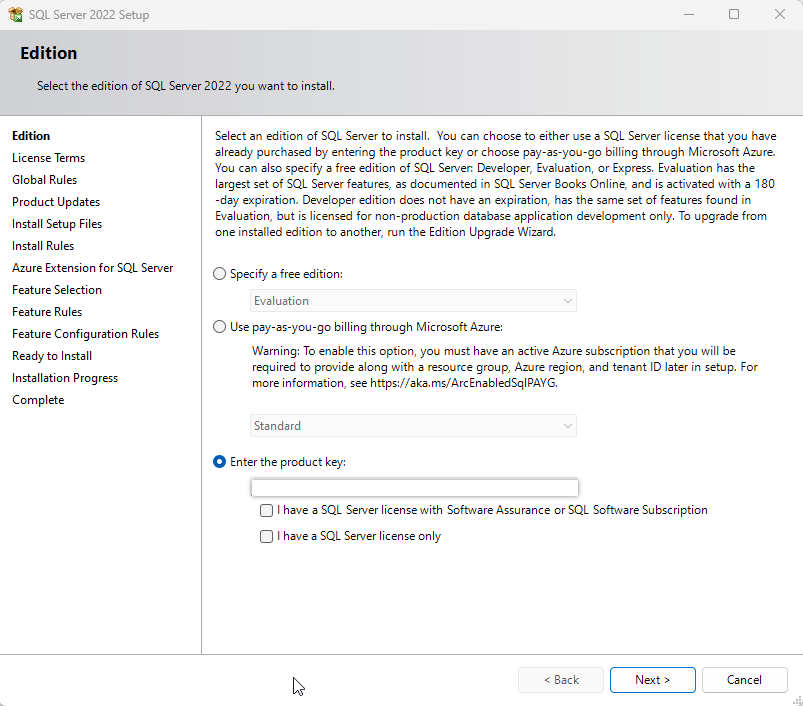The image size is (803, 706).
Task: Check the Software Assurance license checkbox
Action: coord(266,510)
